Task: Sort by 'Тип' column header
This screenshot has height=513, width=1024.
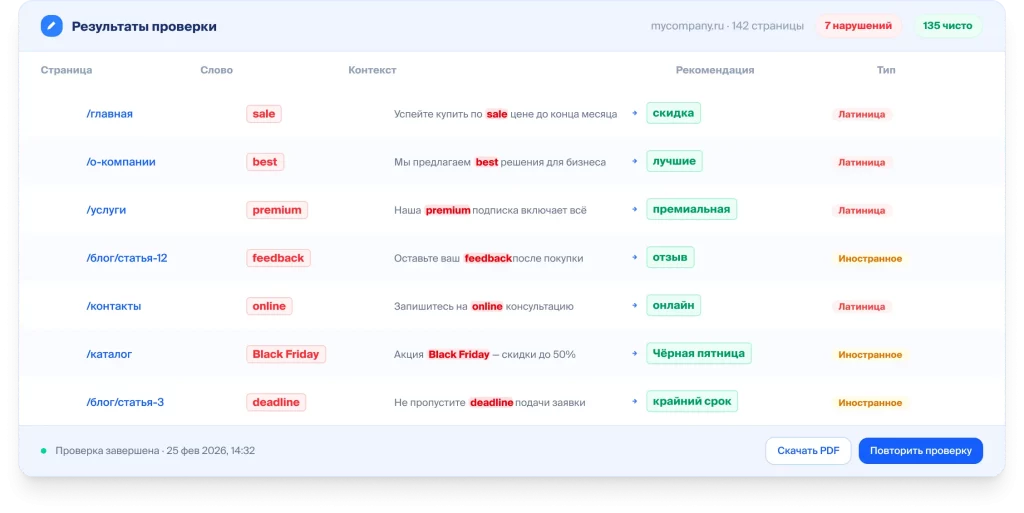Action: coord(886,70)
